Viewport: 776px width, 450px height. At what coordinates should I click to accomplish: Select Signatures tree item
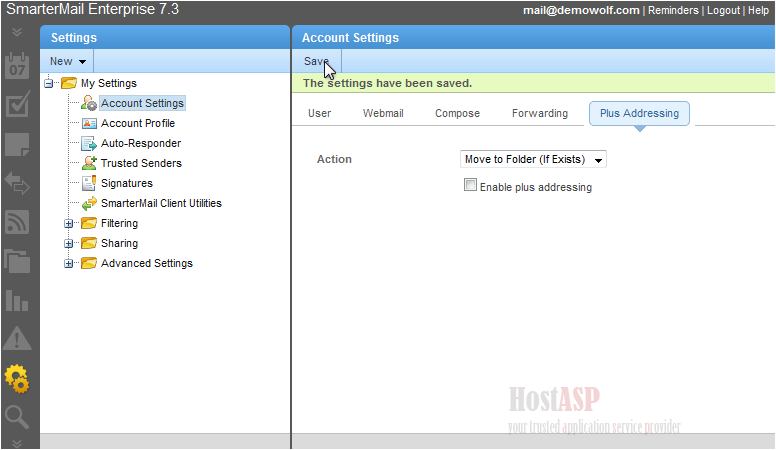click(127, 183)
